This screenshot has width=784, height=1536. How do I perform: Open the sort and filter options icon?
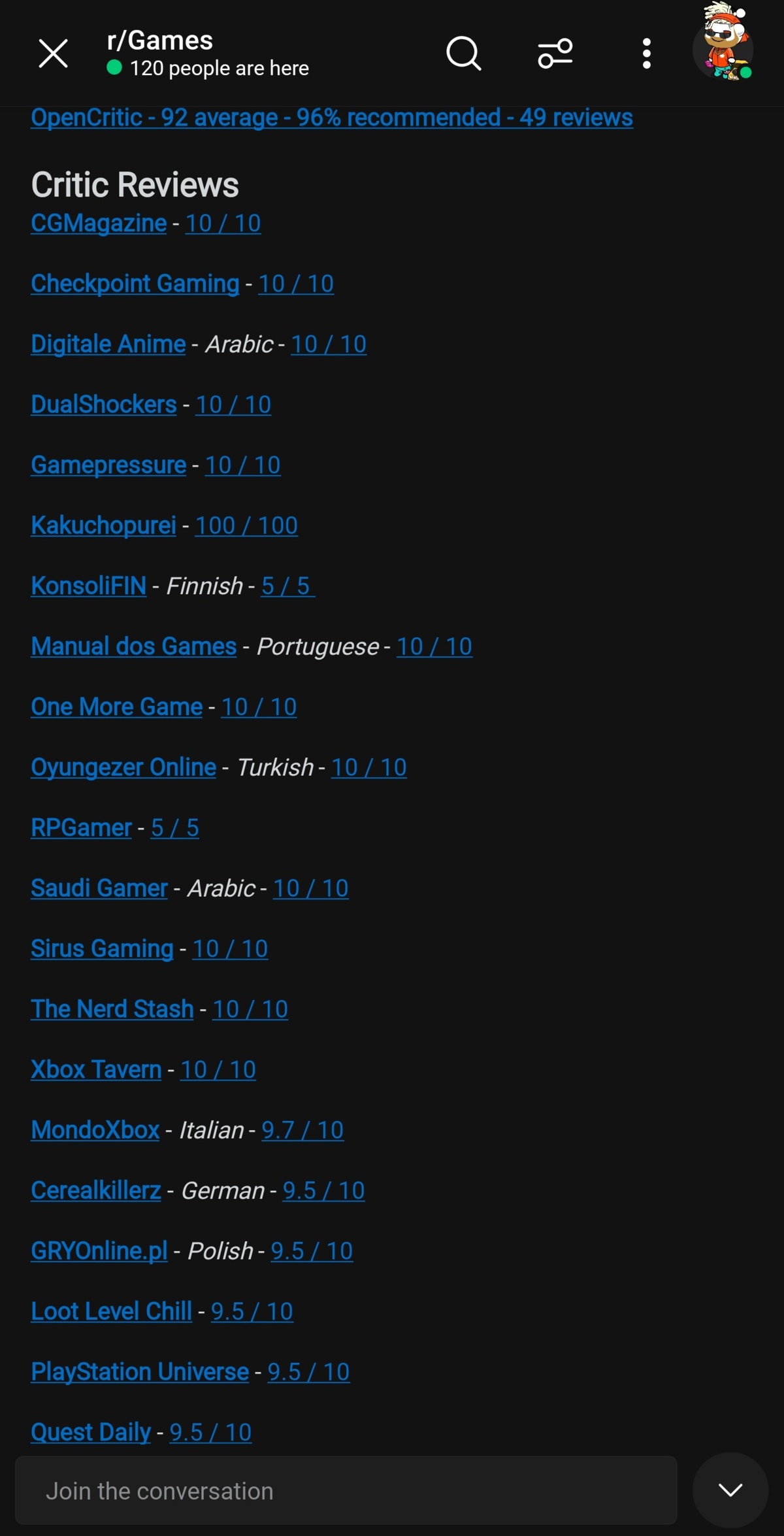pos(555,54)
